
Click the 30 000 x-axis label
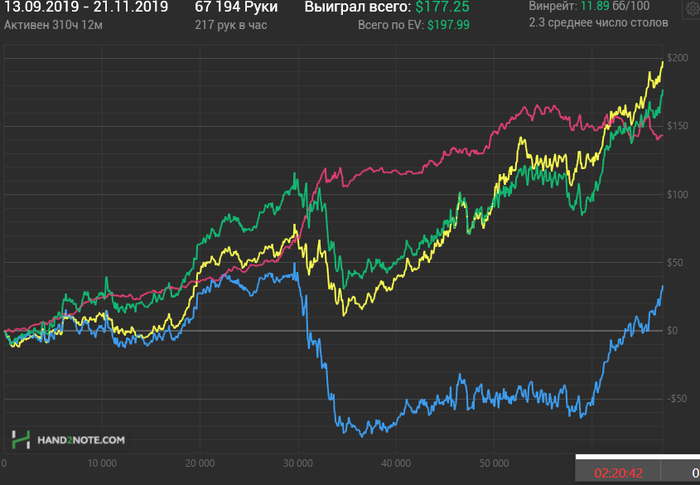[298, 463]
